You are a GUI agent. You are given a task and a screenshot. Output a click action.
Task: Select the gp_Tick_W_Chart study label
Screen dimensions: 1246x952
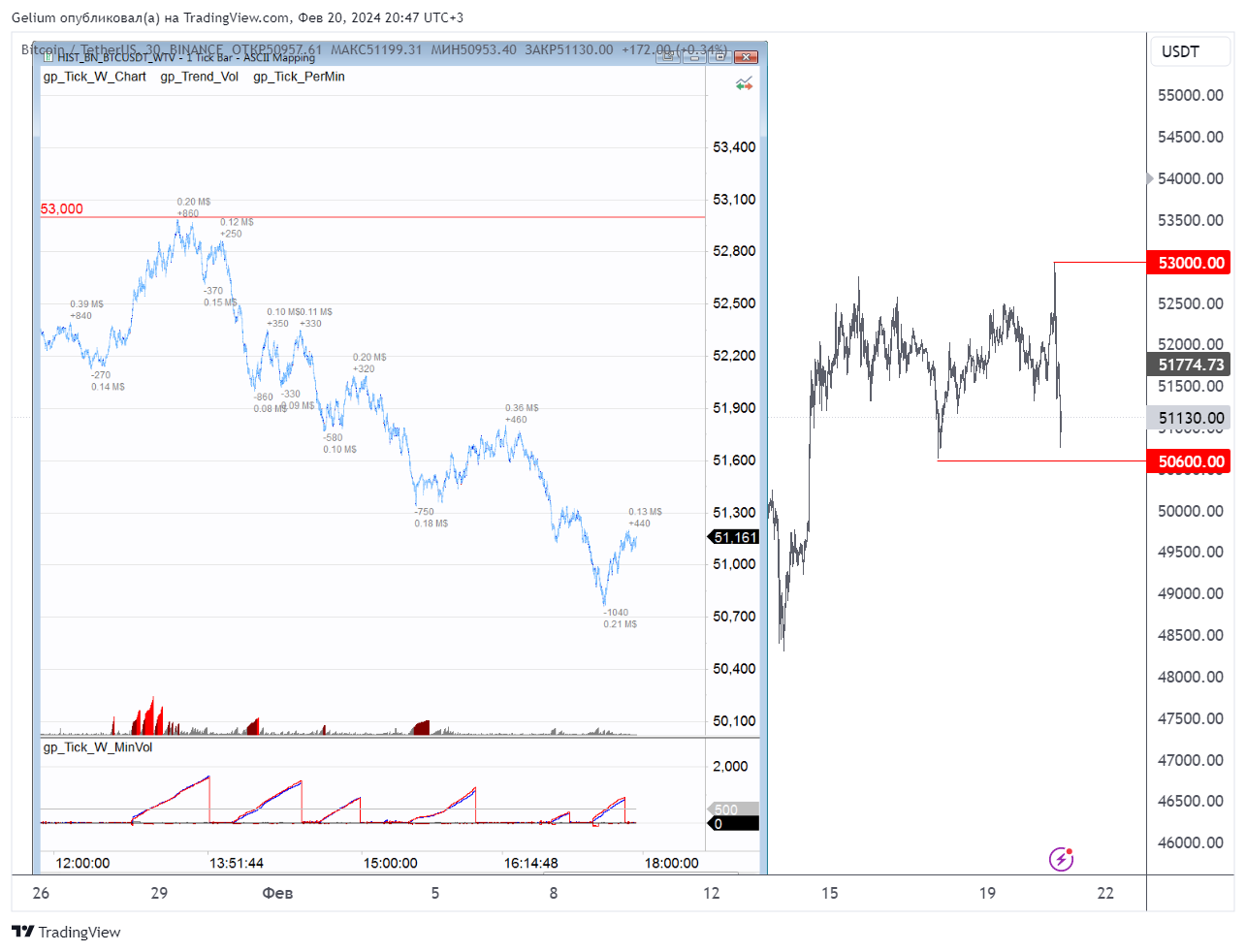94,77
